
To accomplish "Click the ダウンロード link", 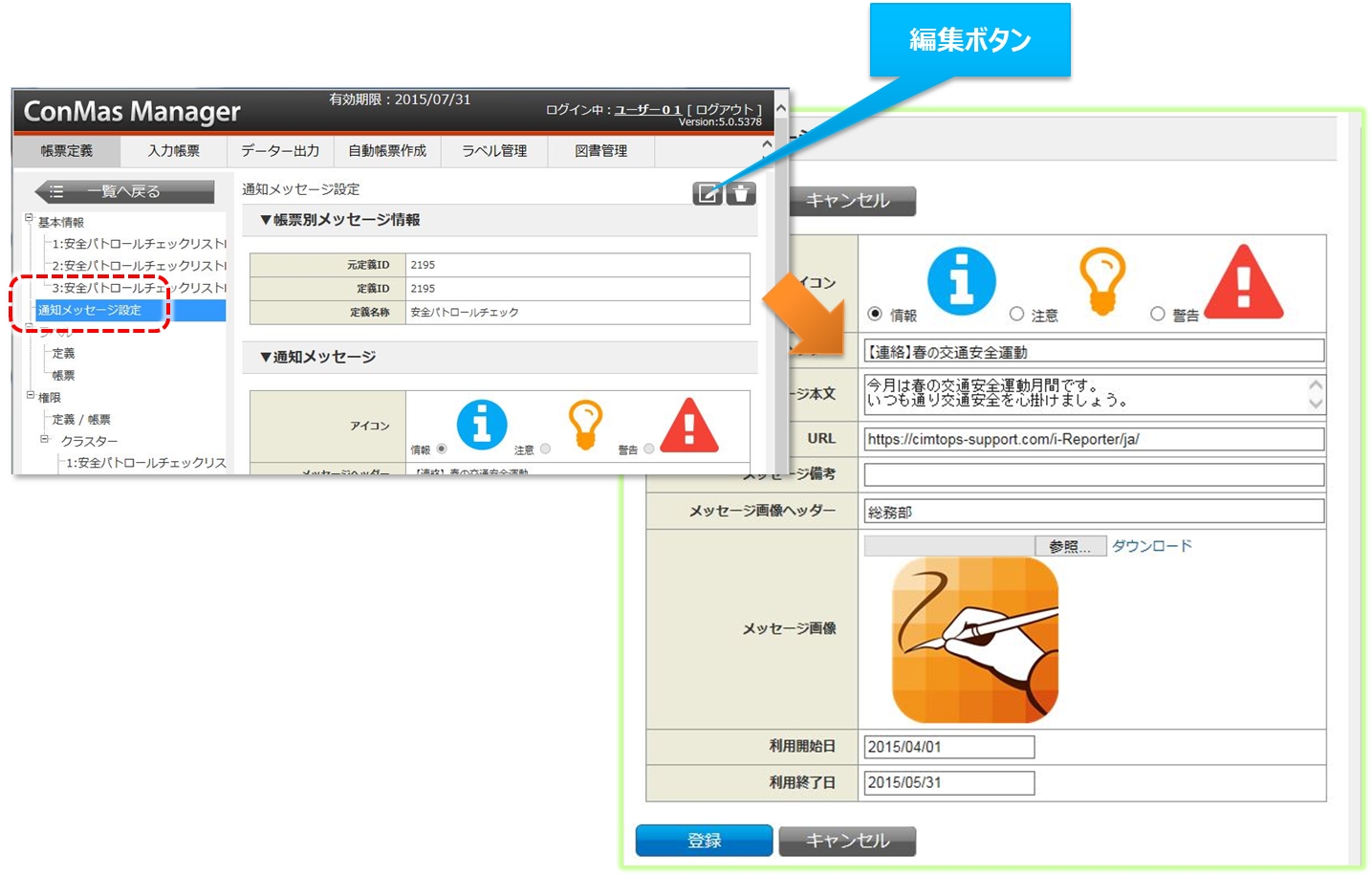I will 1152,546.
